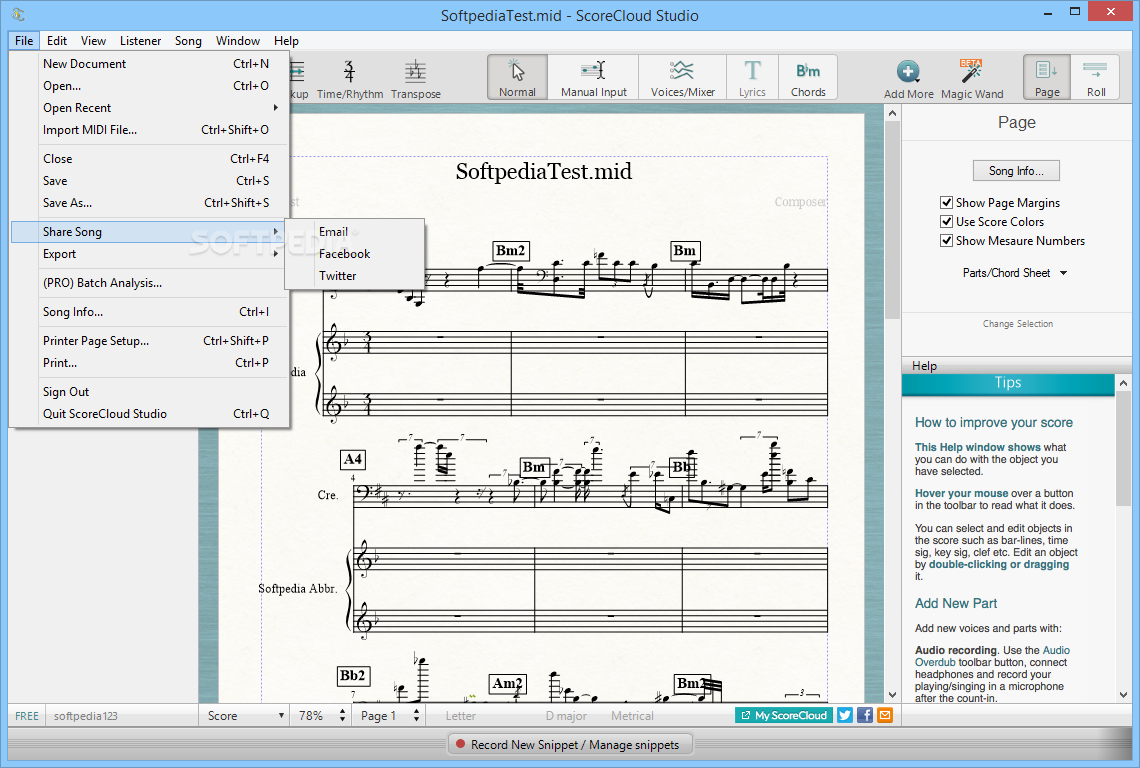Click Record New Snippet / Manage snippets
Image resolution: width=1140 pixels, height=768 pixels.
(x=571, y=744)
